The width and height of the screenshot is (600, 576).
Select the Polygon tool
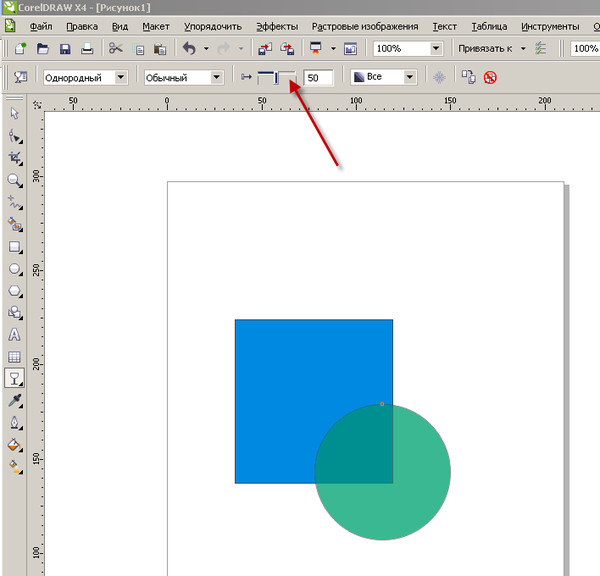tap(15, 291)
